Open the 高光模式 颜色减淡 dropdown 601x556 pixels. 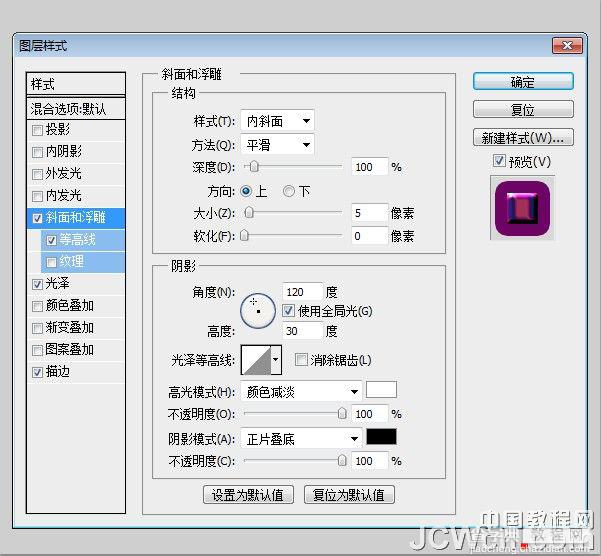301,392
